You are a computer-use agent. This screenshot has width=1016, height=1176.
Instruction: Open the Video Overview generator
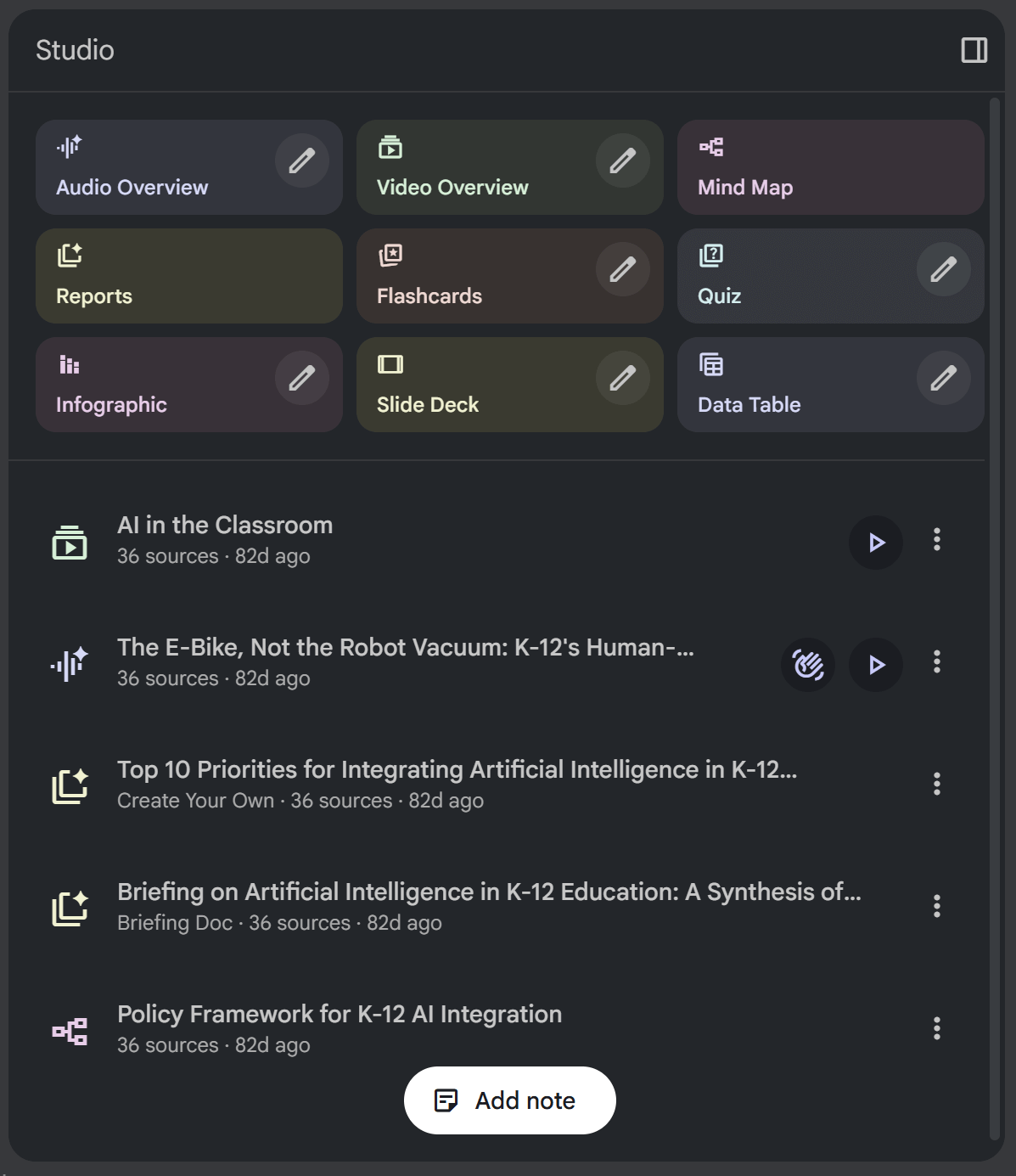pos(452,187)
